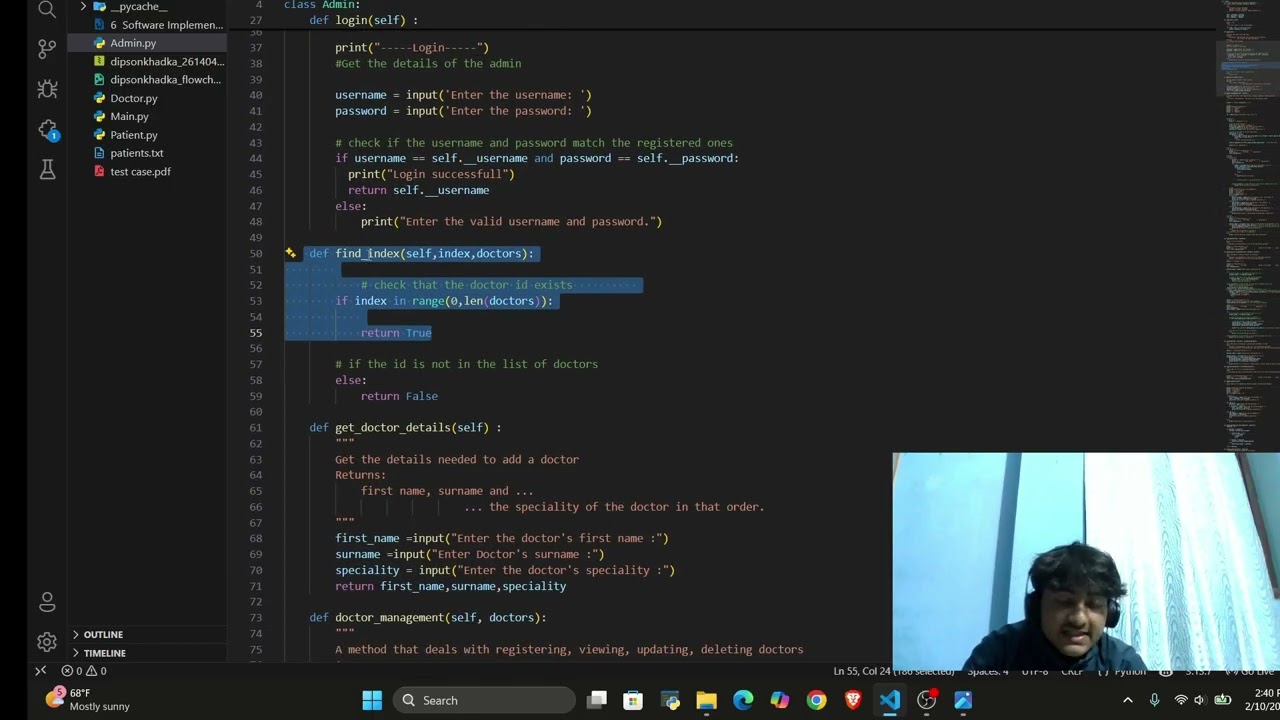Open Wi-Fi network settings in tray

point(1181,700)
